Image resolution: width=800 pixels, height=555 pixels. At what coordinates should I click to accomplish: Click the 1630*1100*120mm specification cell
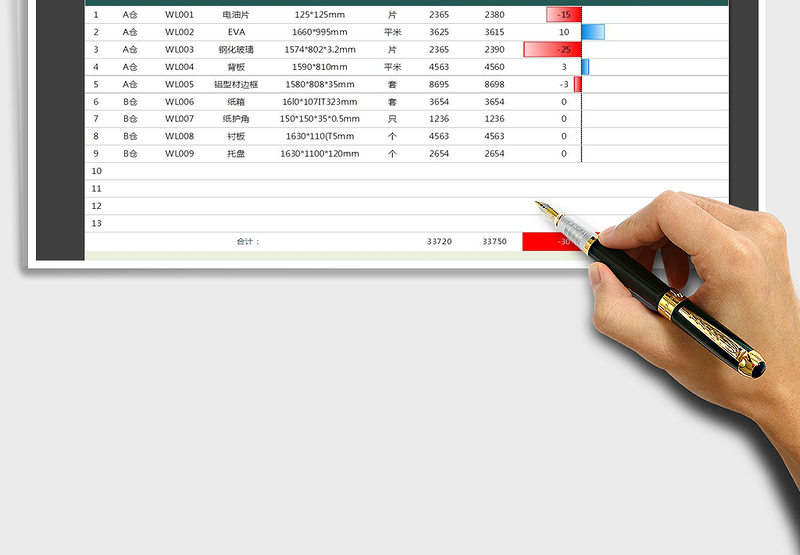point(319,154)
